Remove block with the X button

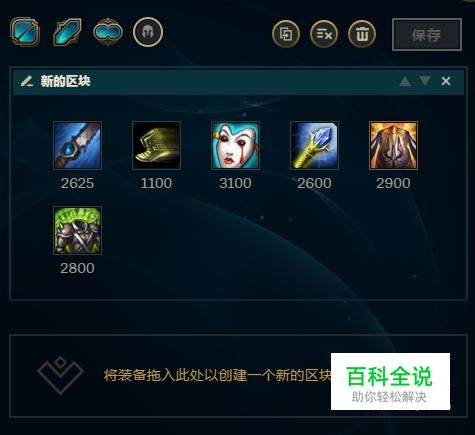pyautogui.click(x=446, y=81)
